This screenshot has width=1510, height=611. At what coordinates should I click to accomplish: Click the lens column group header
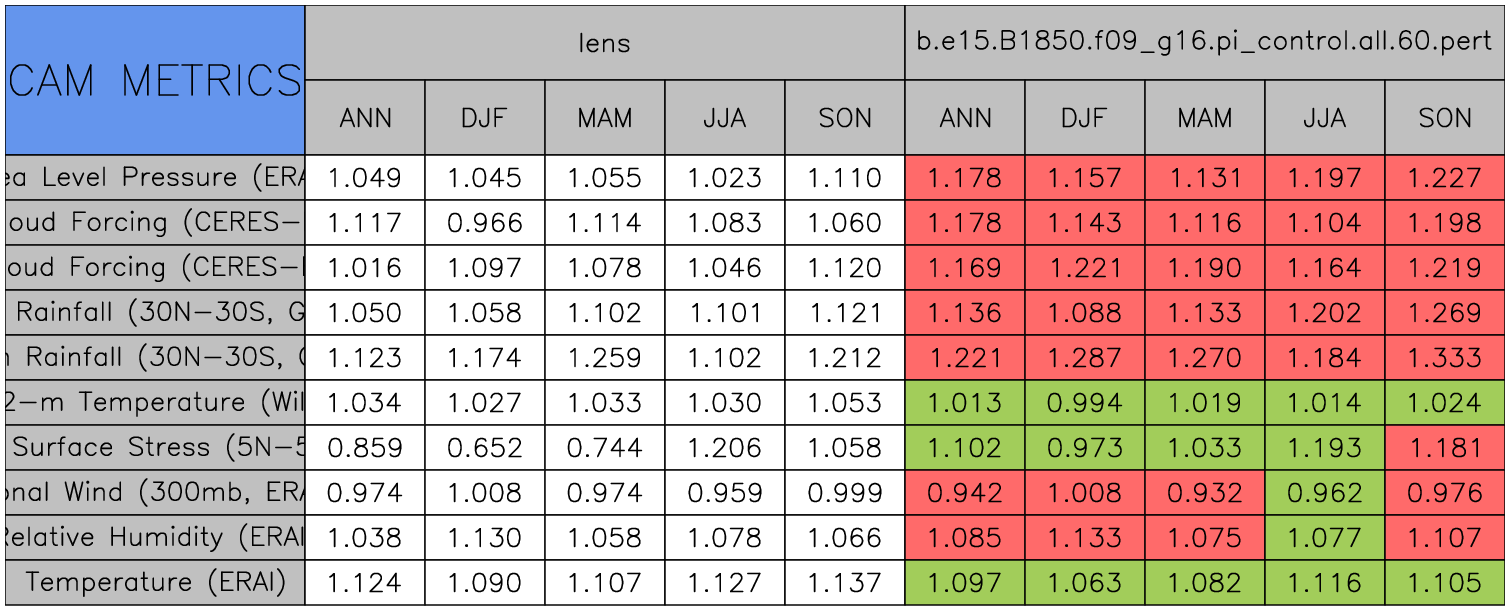604,43
